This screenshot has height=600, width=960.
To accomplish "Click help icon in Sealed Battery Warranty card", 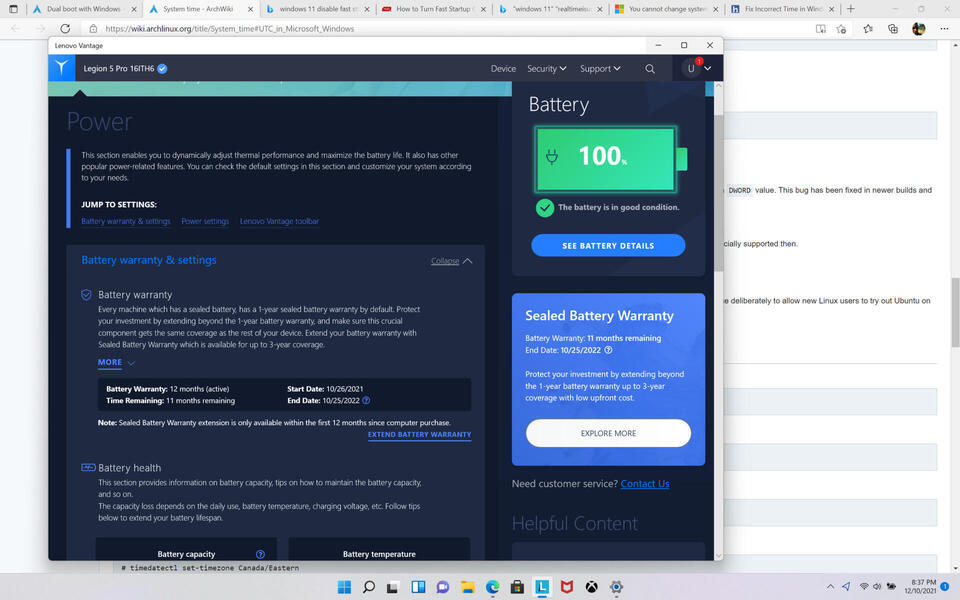I will pyautogui.click(x=608, y=350).
